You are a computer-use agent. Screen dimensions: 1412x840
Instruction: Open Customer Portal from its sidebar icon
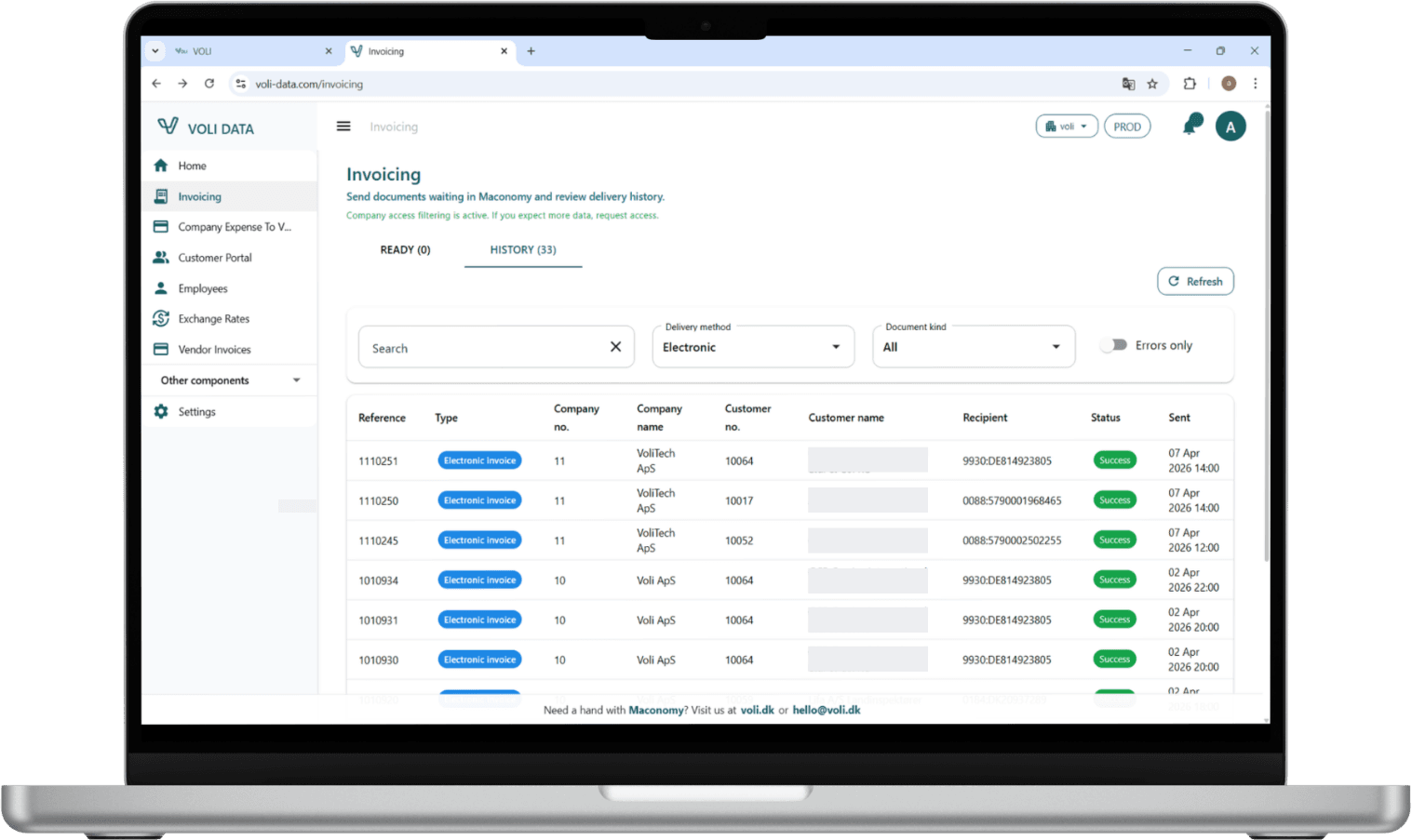point(161,257)
